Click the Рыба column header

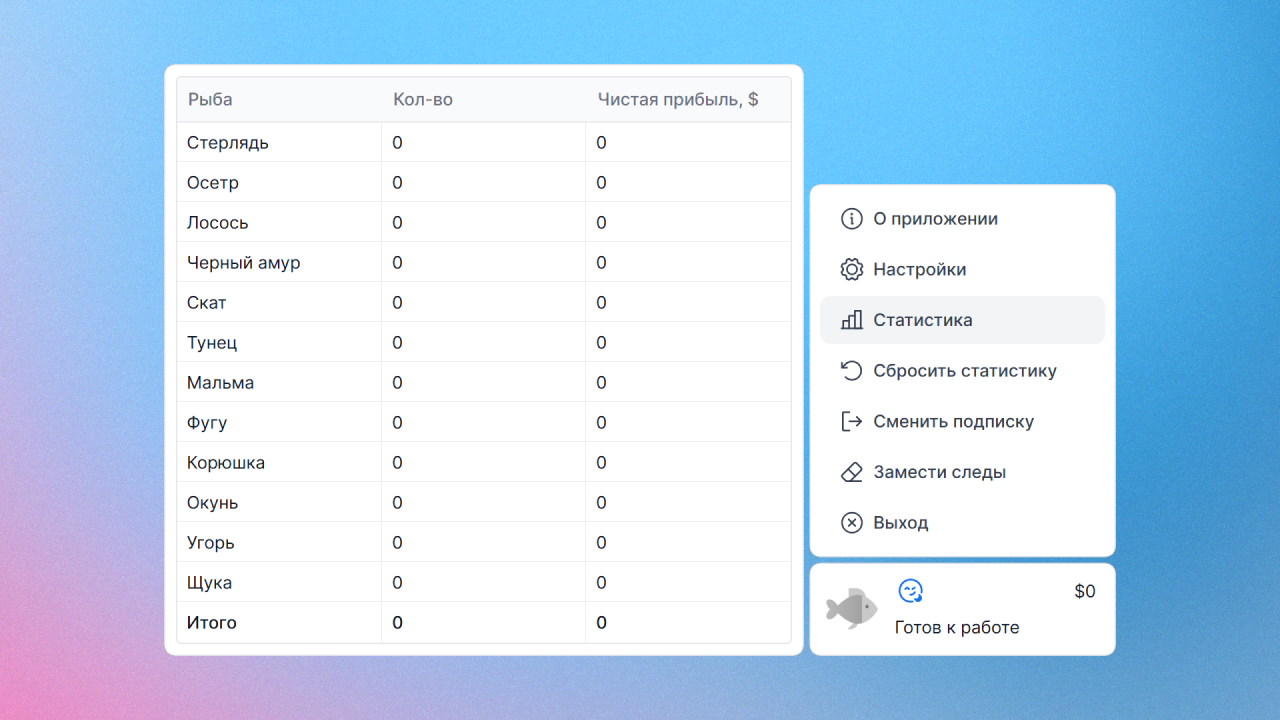(210, 100)
